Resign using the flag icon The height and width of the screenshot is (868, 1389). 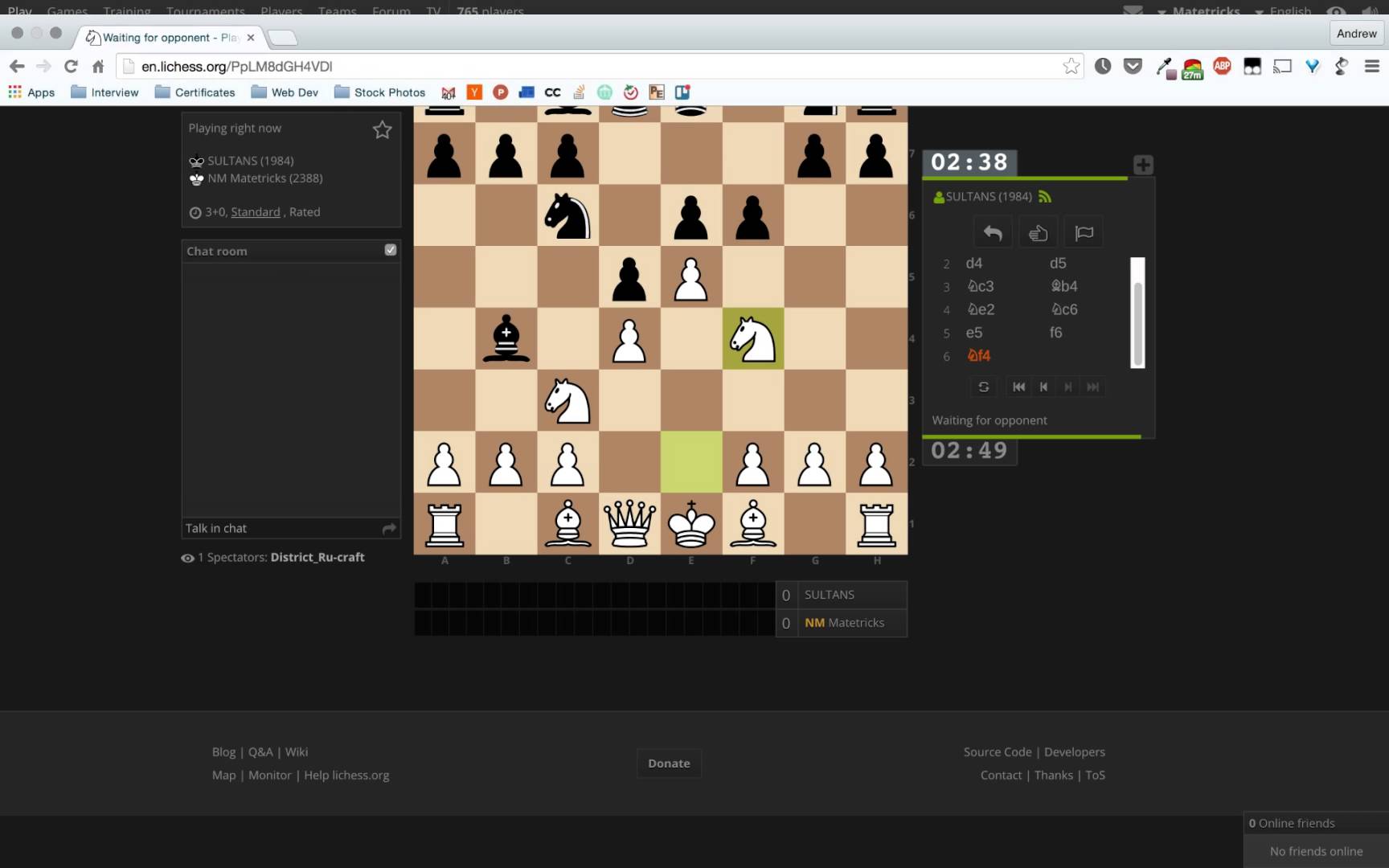(1084, 233)
